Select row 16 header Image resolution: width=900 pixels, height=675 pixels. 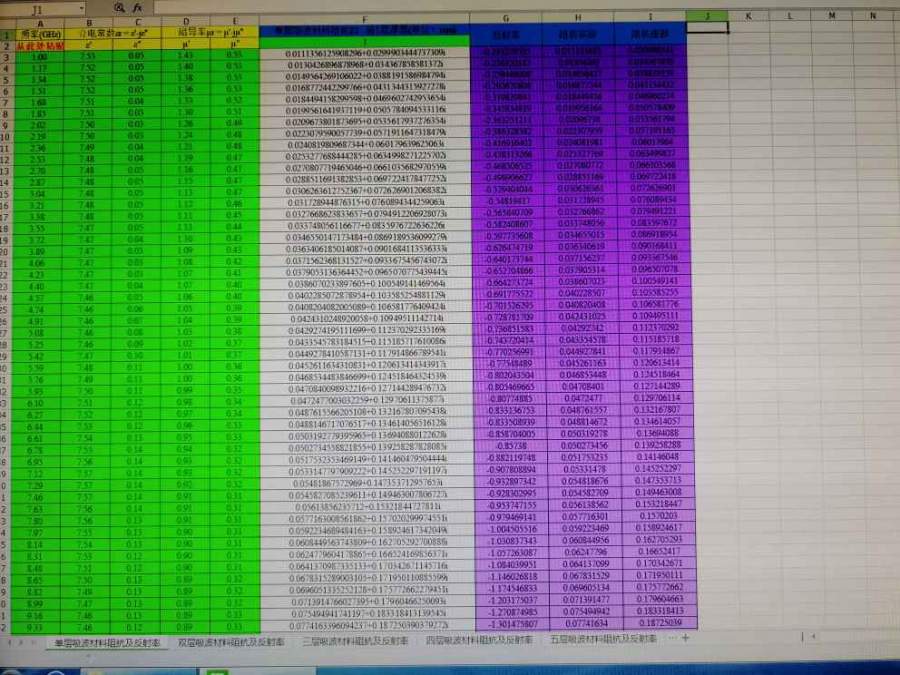[x=5, y=206]
